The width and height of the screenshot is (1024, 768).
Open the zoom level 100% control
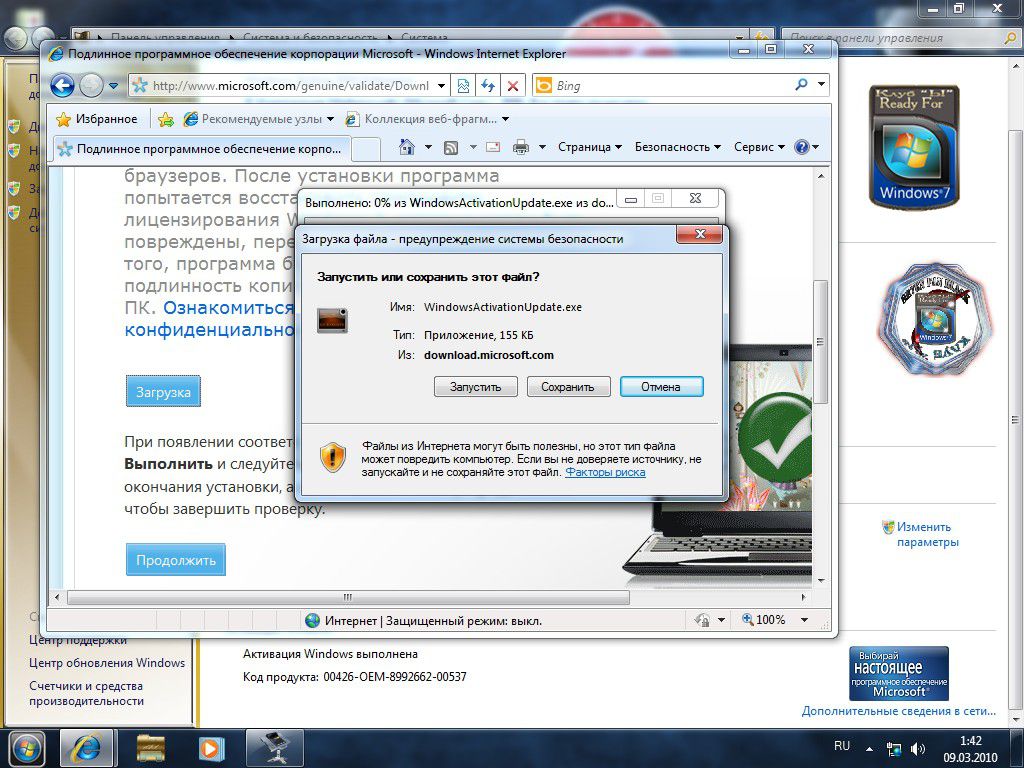764,619
